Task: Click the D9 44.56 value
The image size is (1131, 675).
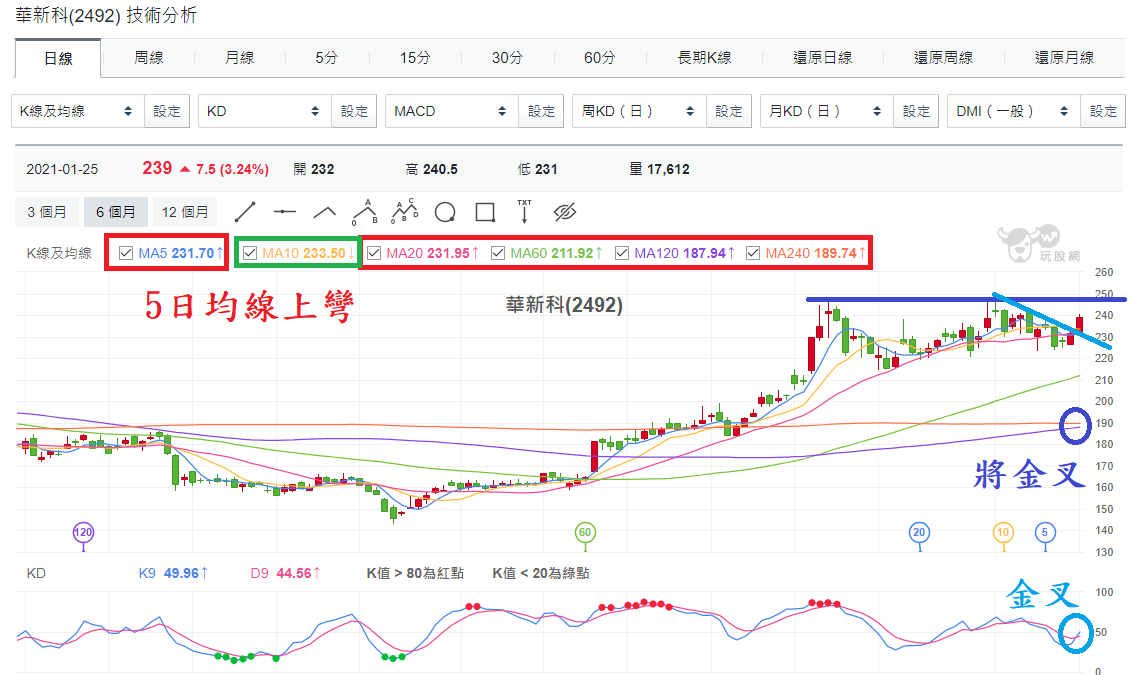Action: (286, 573)
